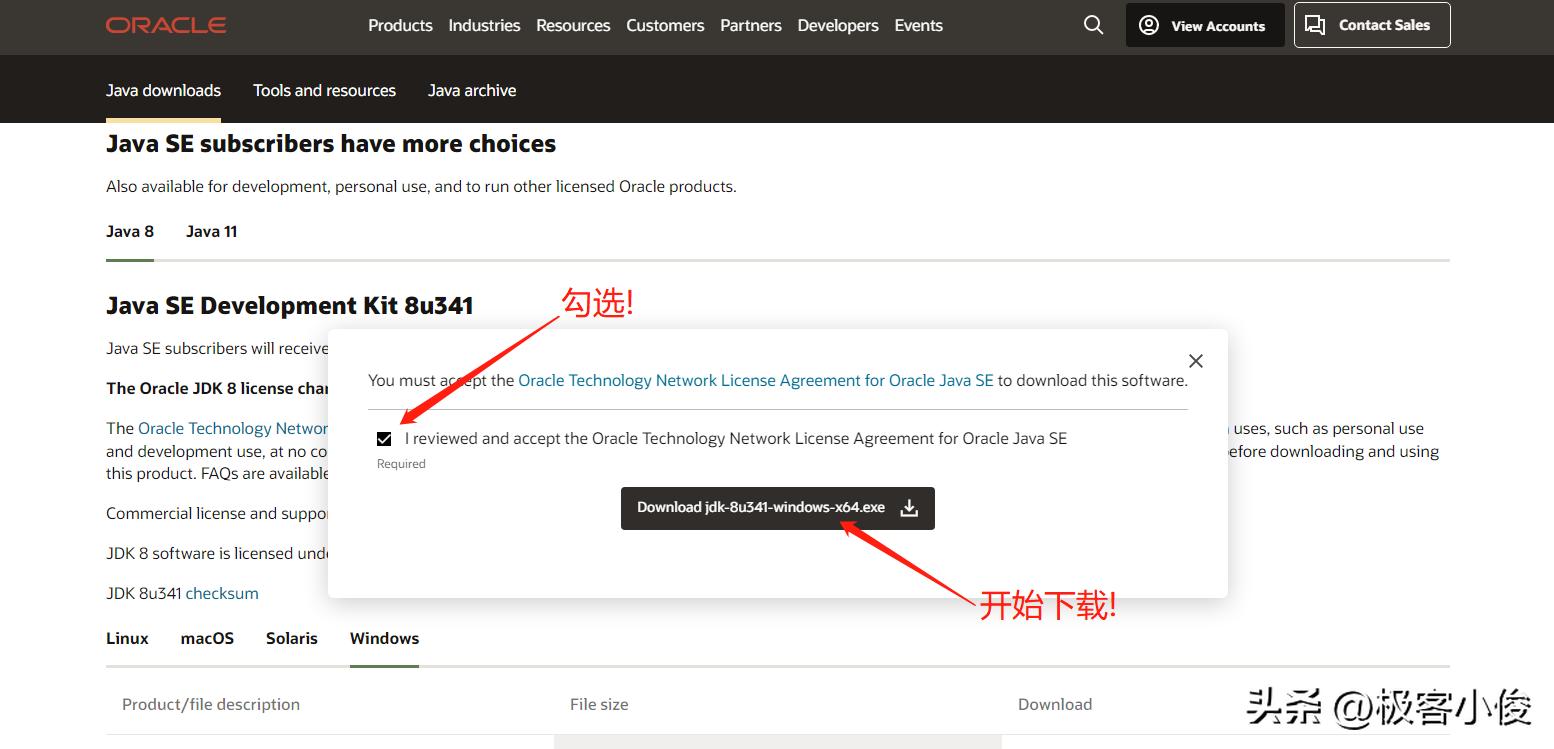
Task: Open the license agreement link in dialog
Action: (x=756, y=381)
